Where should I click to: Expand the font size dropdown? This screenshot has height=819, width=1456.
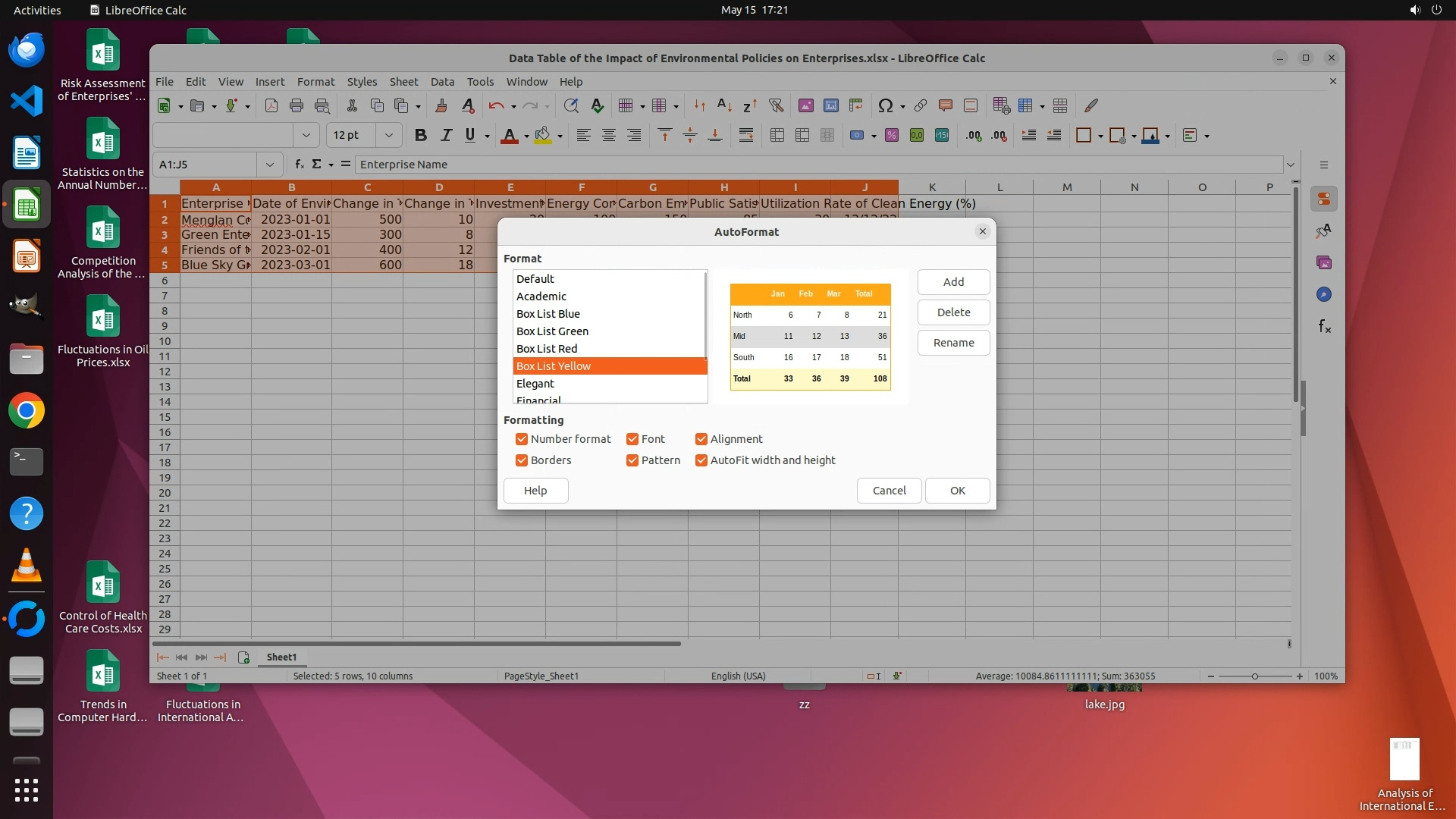coord(389,136)
